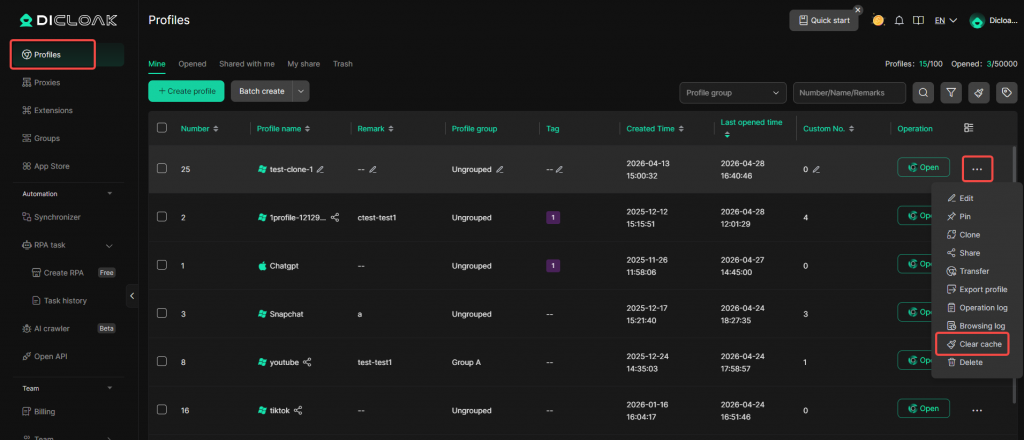Image resolution: width=1024 pixels, height=440 pixels.
Task: Toggle the select-all checkbox in header
Action: pyautogui.click(x=162, y=128)
